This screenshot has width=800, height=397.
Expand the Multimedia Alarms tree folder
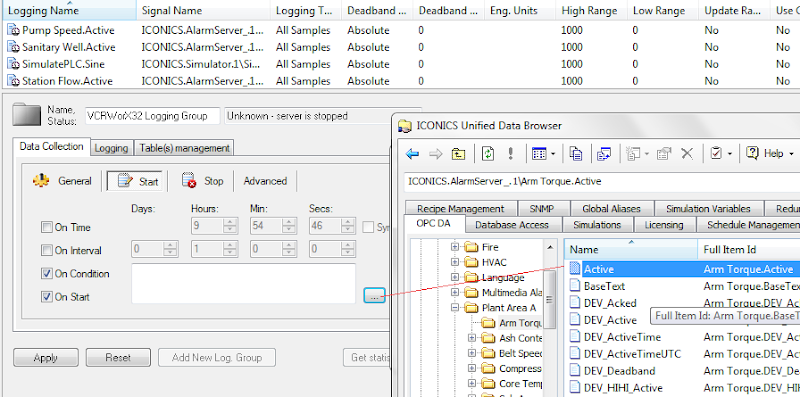[x=455, y=292]
